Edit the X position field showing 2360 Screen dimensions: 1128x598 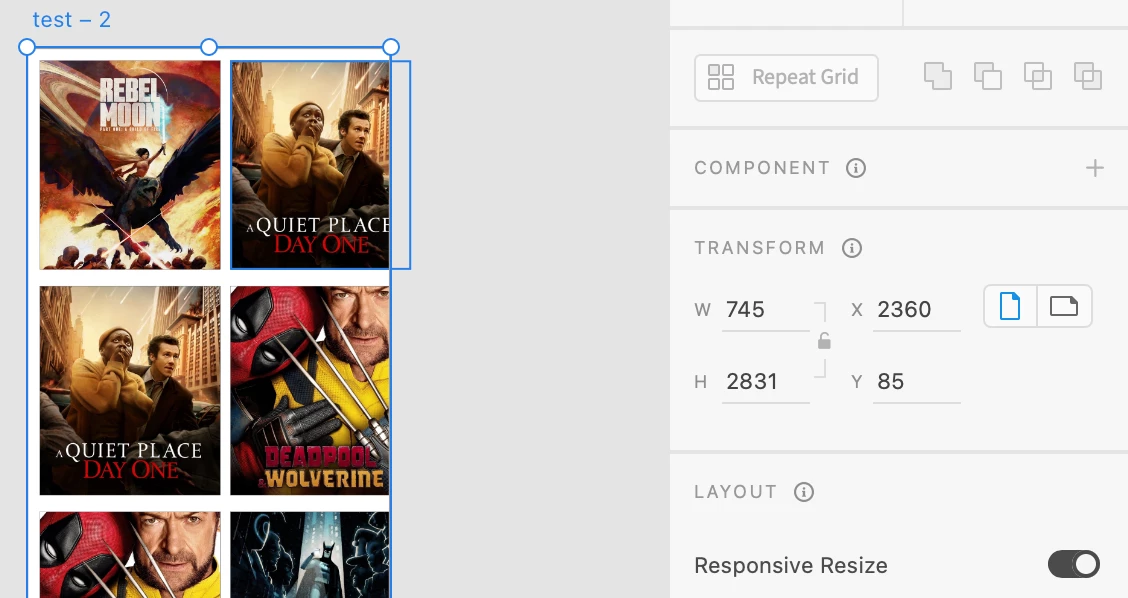point(916,310)
